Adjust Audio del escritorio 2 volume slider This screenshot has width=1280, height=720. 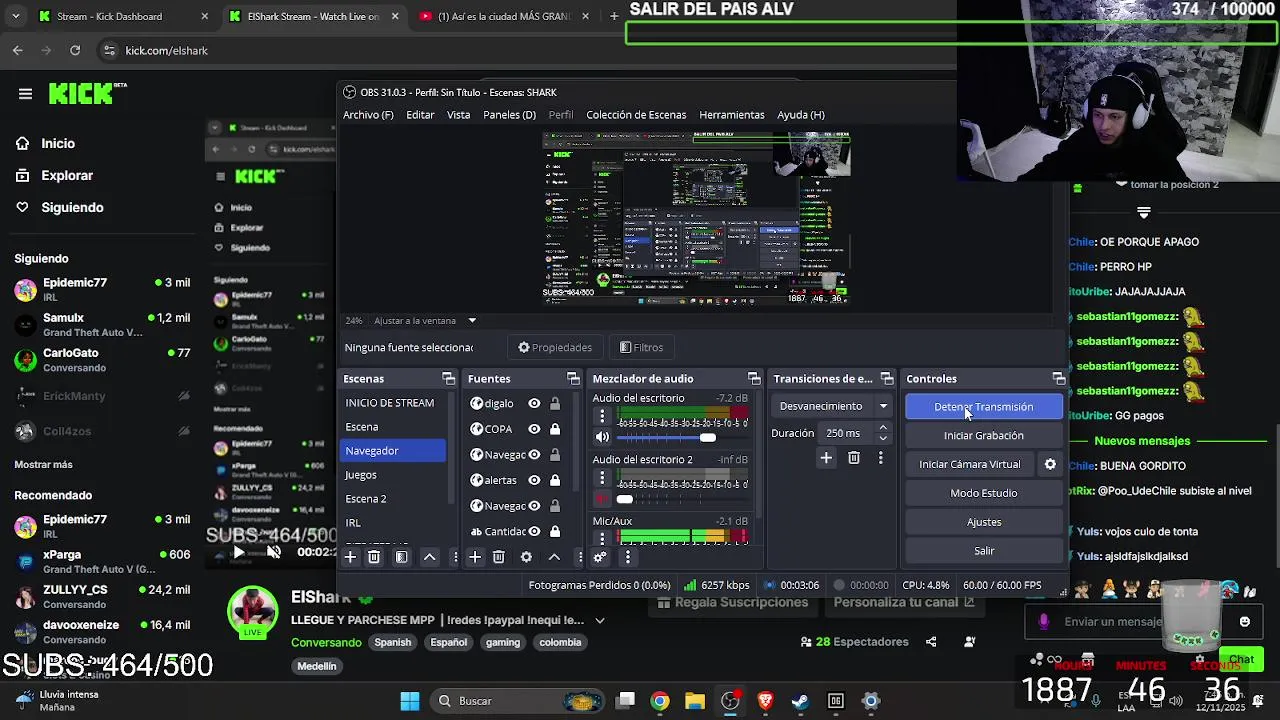pos(682,498)
